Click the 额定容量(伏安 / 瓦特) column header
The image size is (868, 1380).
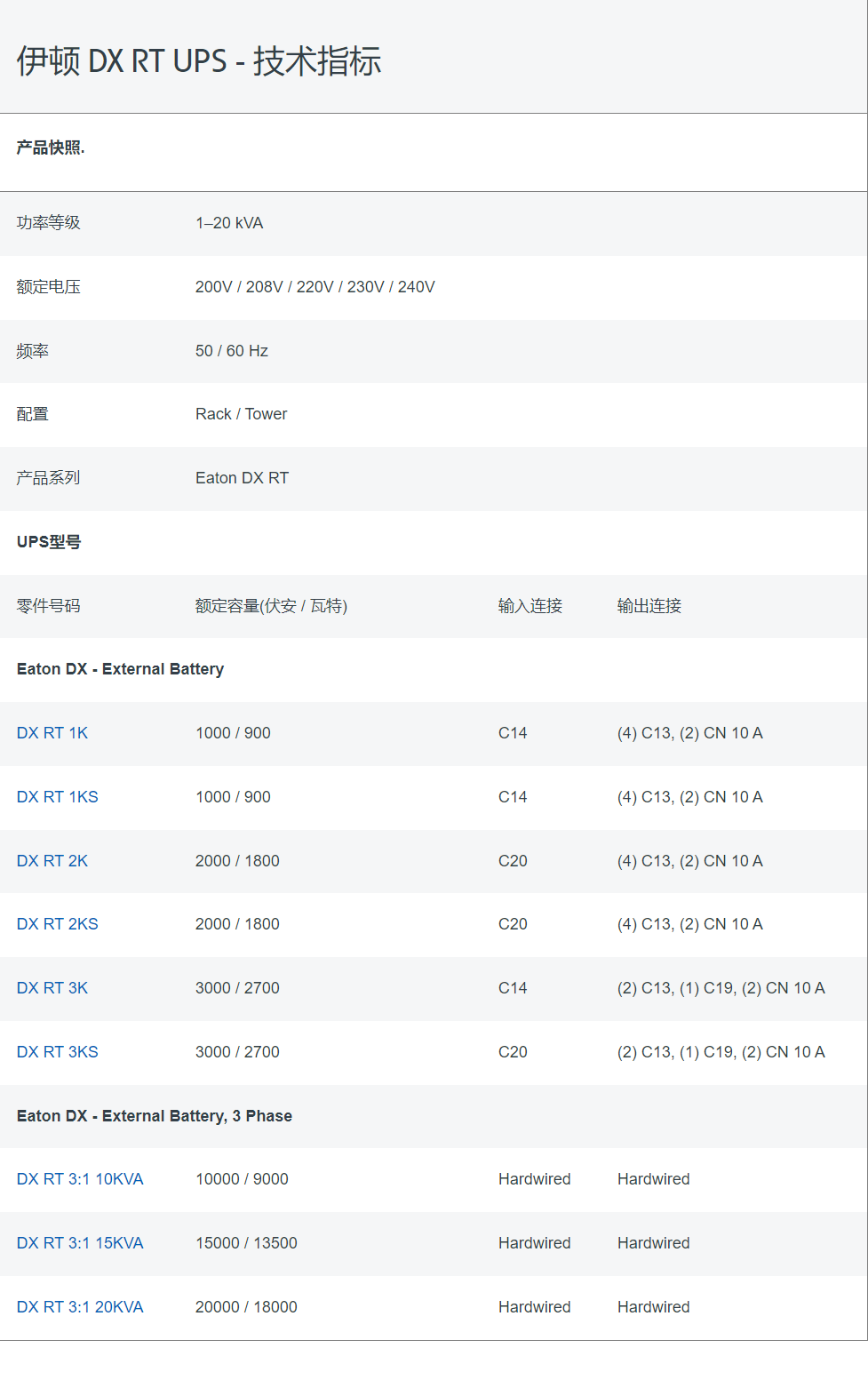pyautogui.click(x=272, y=606)
